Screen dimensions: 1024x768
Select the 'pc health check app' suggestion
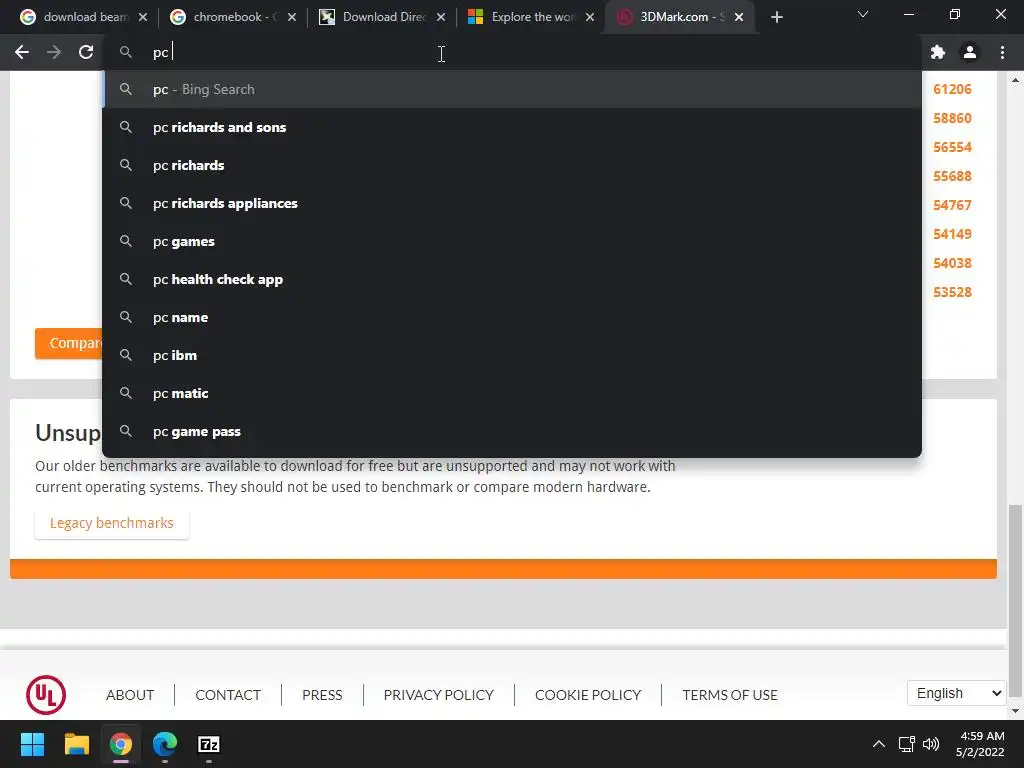click(x=512, y=280)
